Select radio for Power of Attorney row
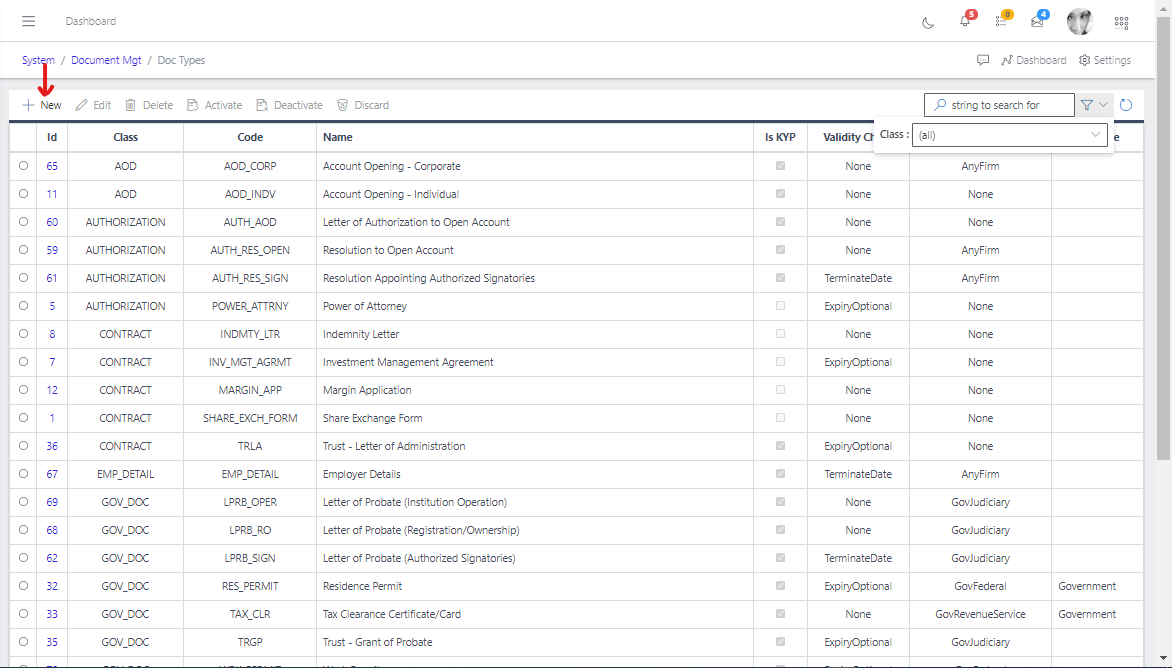 click(24, 306)
